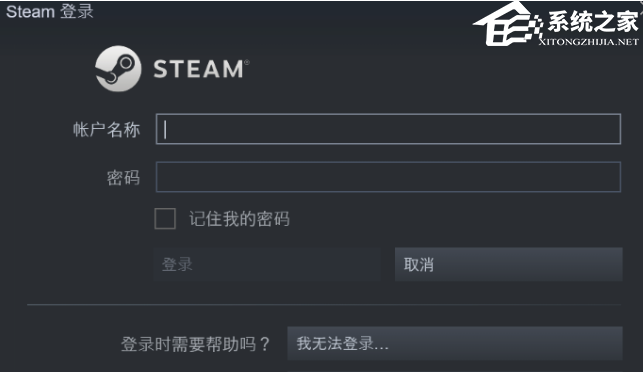Click the 记住我的密码 label text
The width and height of the screenshot is (643, 372).
pyautogui.click(x=239, y=219)
